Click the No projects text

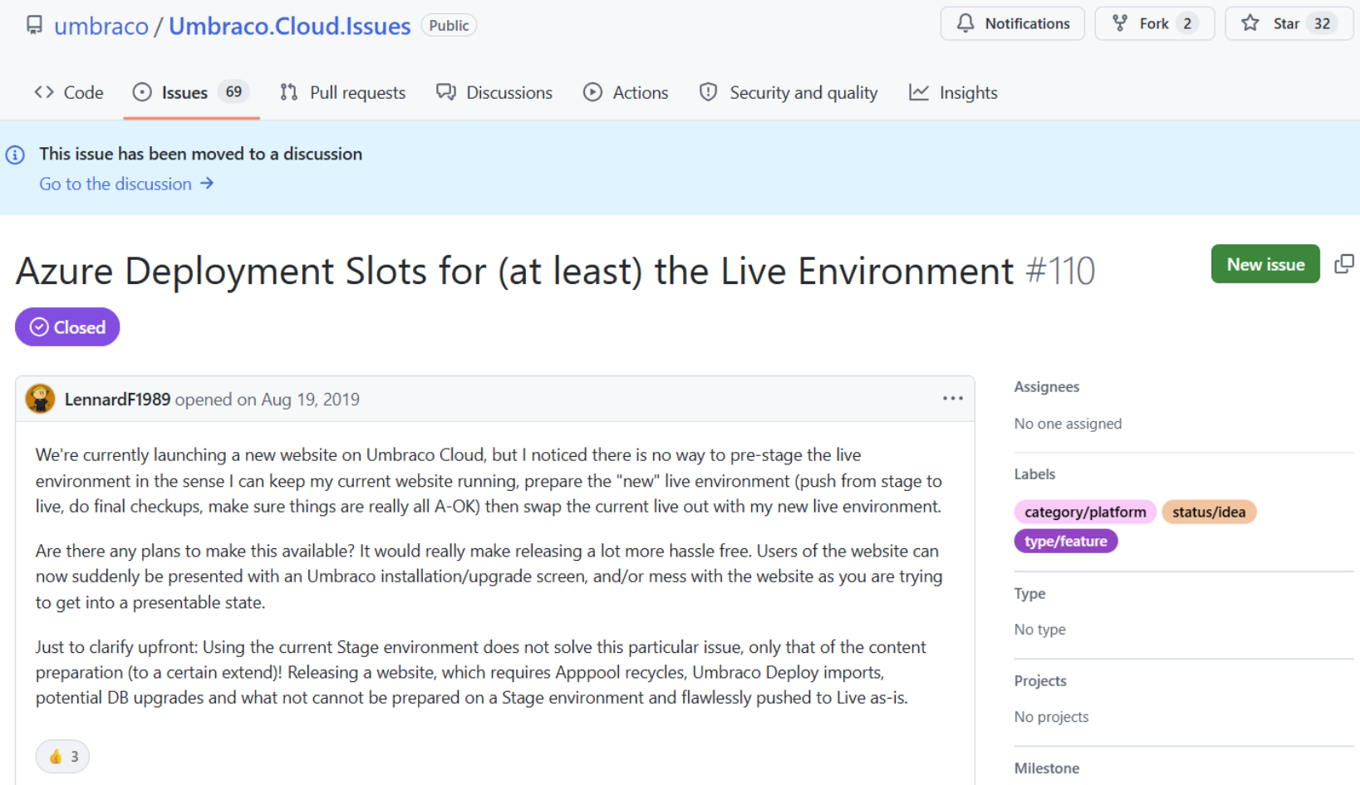(x=1051, y=717)
